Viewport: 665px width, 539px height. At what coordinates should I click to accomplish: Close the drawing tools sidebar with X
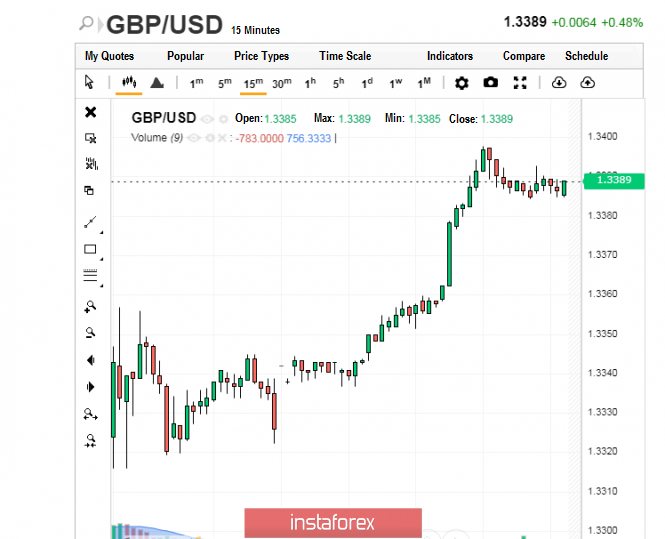(x=90, y=112)
